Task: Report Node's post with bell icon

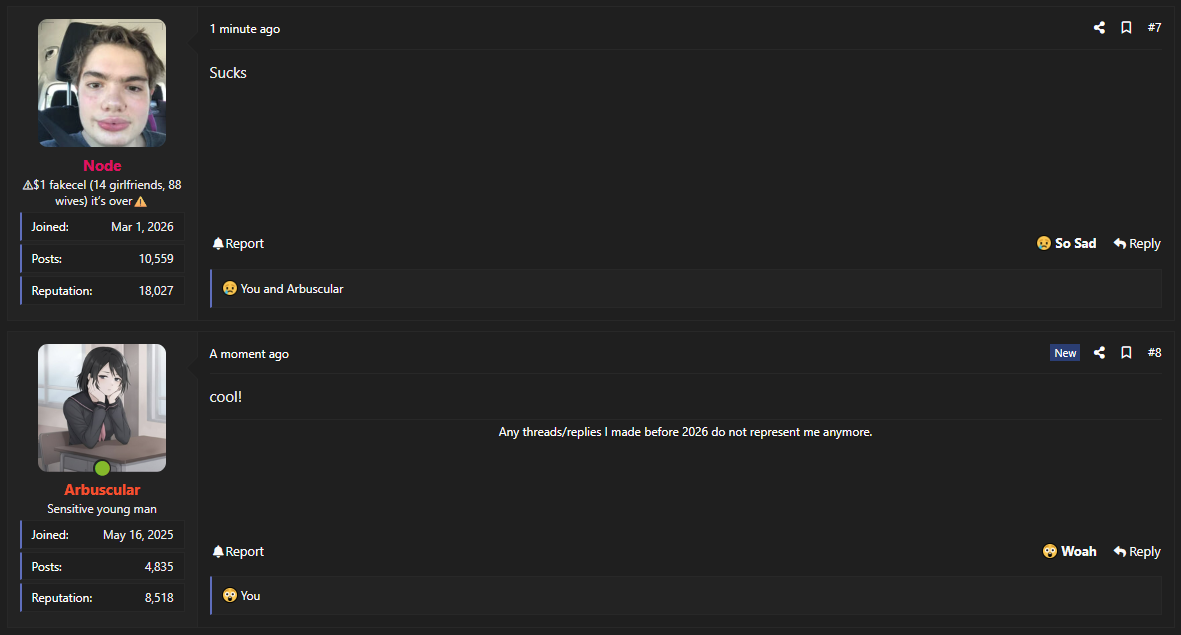Action: [x=238, y=243]
